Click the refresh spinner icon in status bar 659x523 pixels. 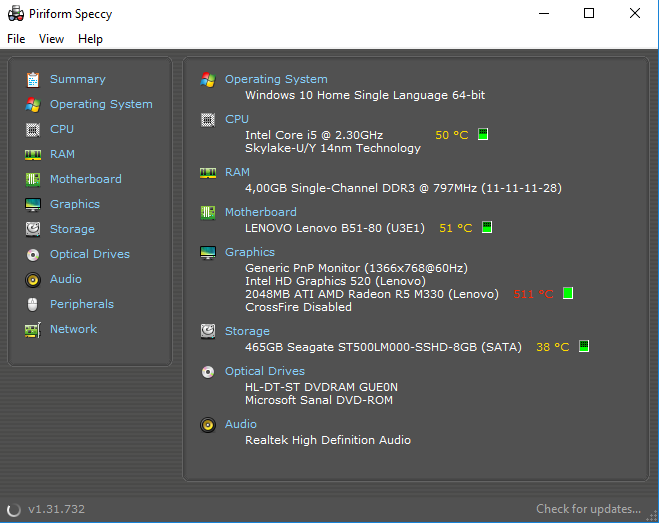[x=13, y=510]
